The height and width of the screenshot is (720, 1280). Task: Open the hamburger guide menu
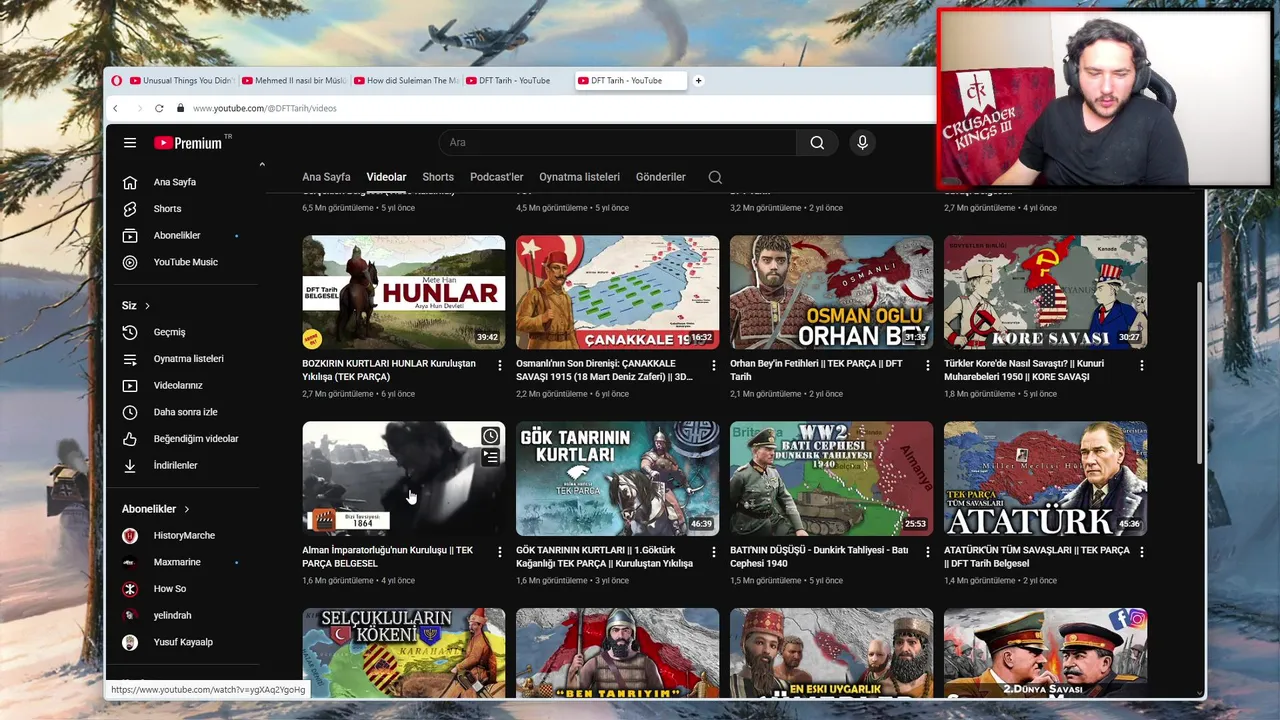coord(130,143)
